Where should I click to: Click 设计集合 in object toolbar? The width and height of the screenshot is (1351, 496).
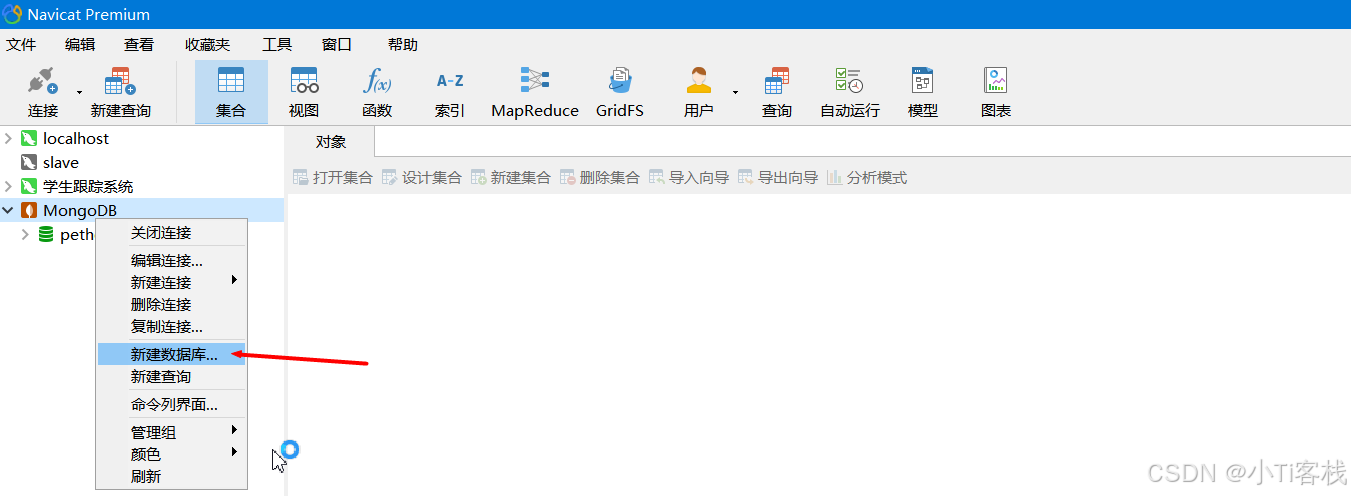click(421, 178)
